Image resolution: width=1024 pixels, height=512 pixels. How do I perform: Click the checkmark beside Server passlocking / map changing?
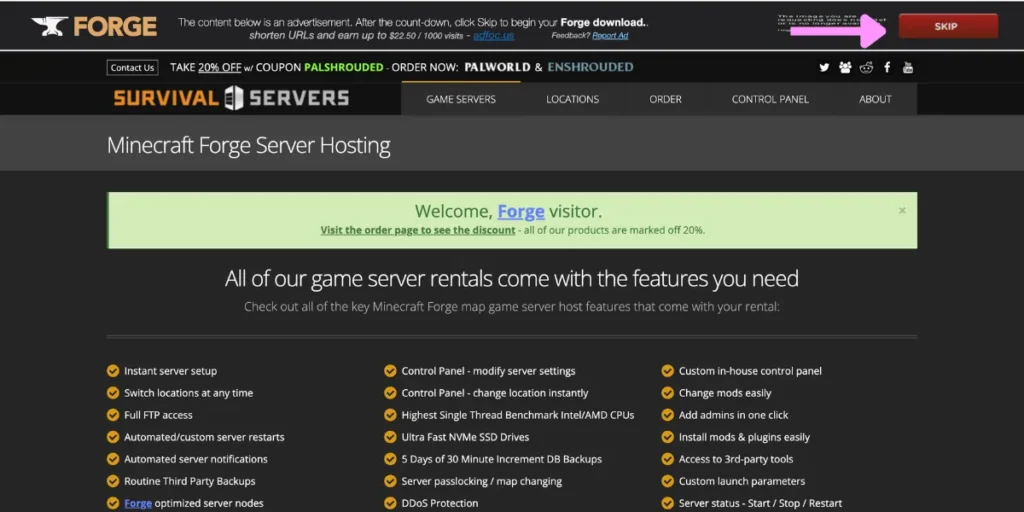[x=390, y=481]
